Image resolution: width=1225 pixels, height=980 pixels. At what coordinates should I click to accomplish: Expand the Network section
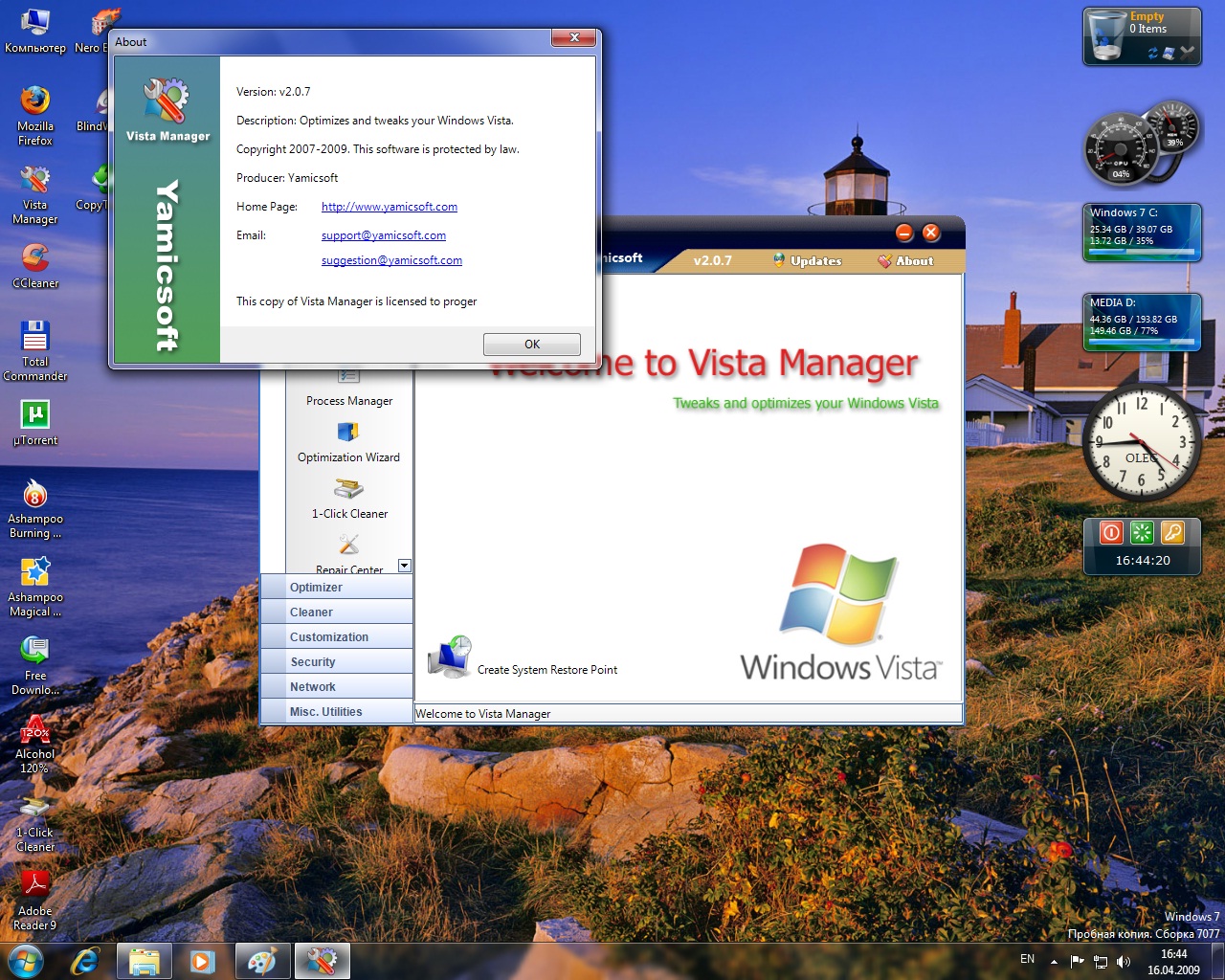point(337,687)
